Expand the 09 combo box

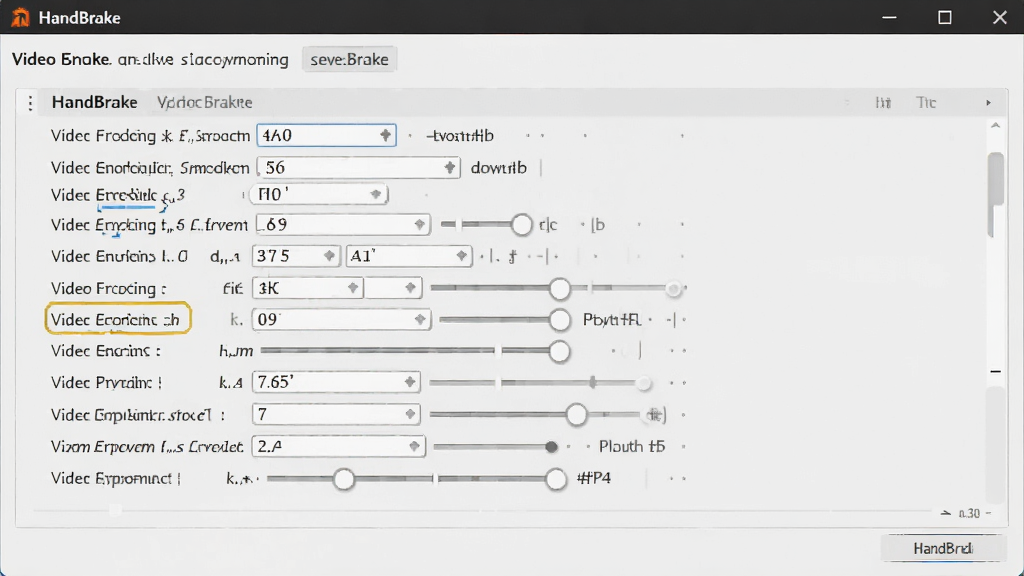click(343, 319)
